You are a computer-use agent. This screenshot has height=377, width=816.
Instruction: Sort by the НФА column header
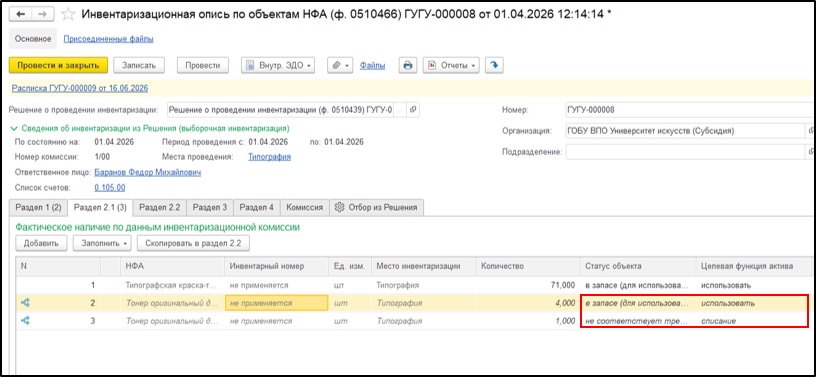click(x=172, y=266)
